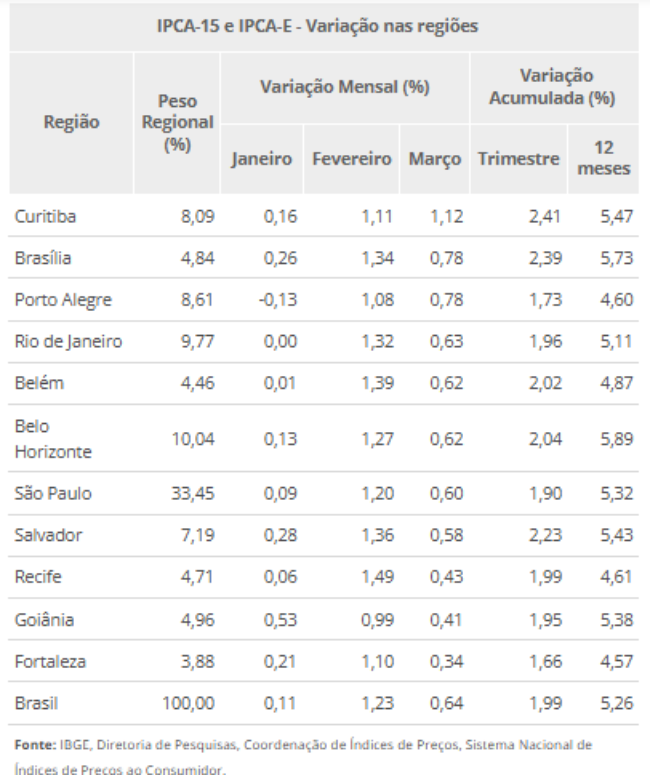Image resolution: width=650 pixels, height=775 pixels.
Task: Click the 'Peso Regional (%)' header
Action: (177, 122)
